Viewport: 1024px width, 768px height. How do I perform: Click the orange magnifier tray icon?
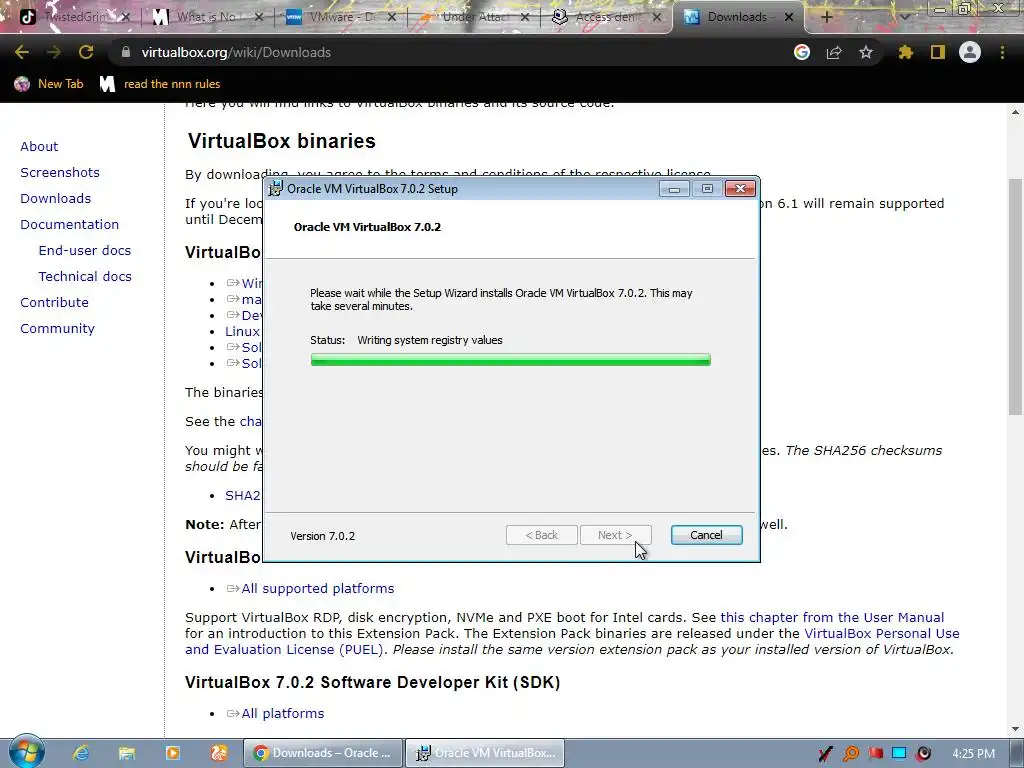point(851,754)
